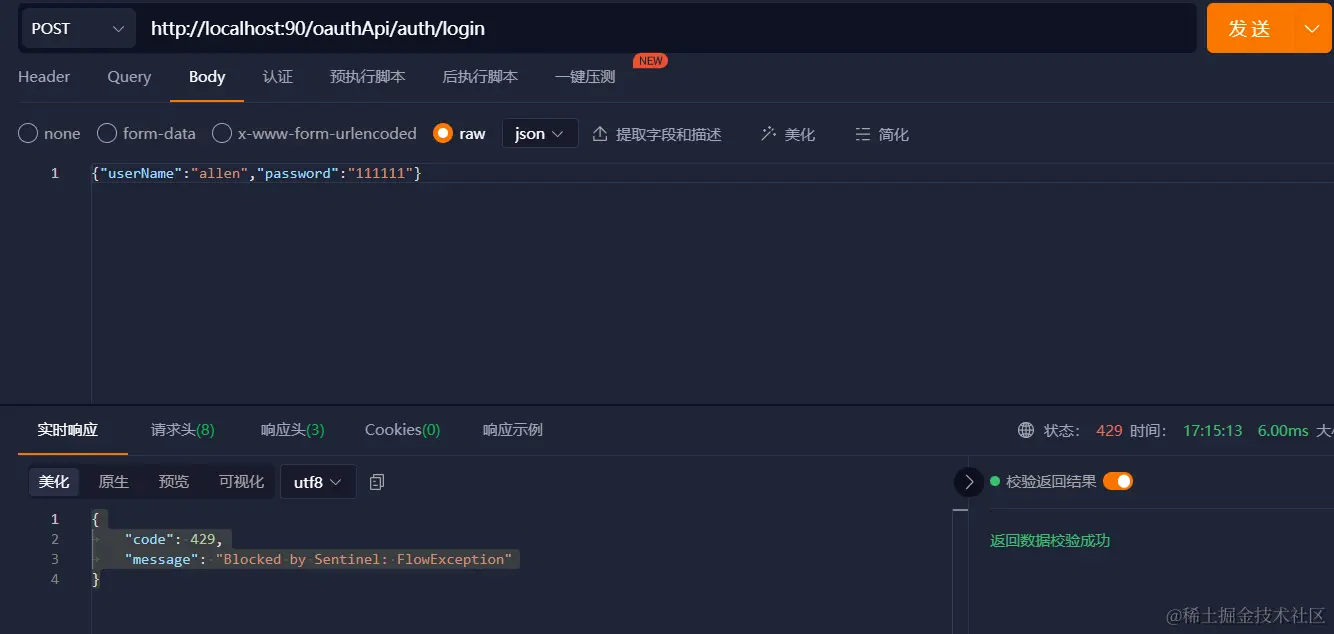
Task: Open the 认证 tab
Action: click(x=278, y=77)
